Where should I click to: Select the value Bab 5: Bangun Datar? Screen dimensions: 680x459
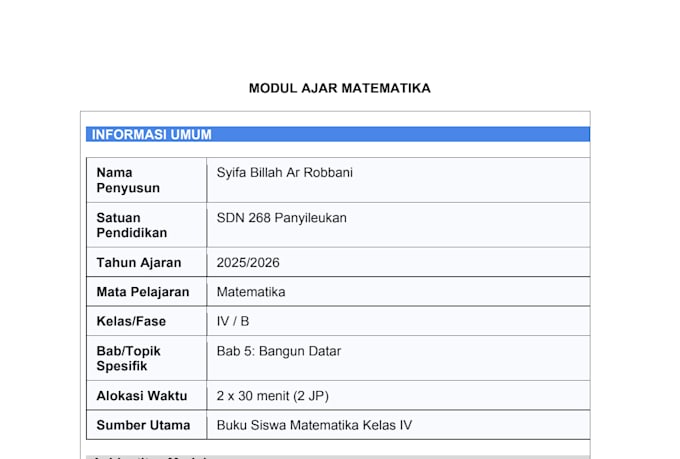[x=279, y=351]
